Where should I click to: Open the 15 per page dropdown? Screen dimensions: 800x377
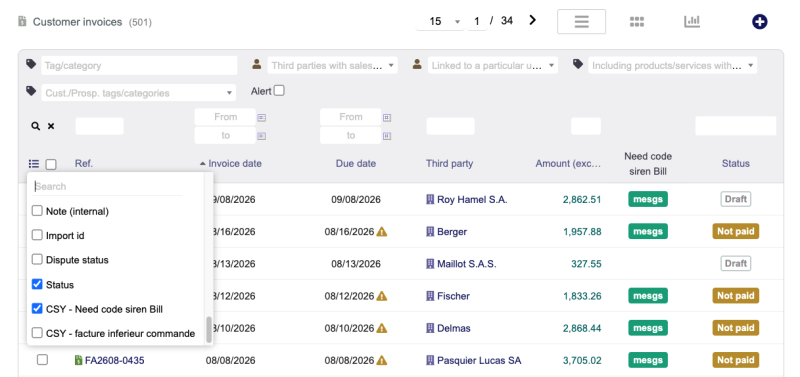(x=440, y=21)
